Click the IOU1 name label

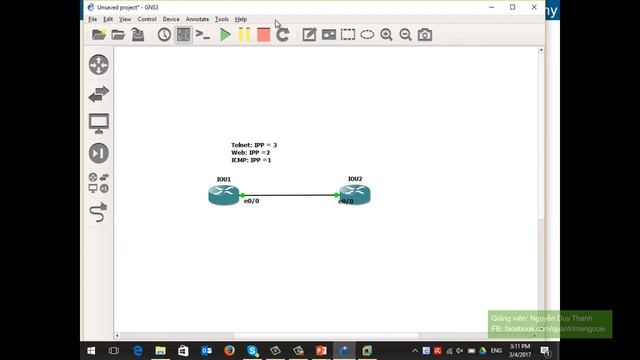224,179
